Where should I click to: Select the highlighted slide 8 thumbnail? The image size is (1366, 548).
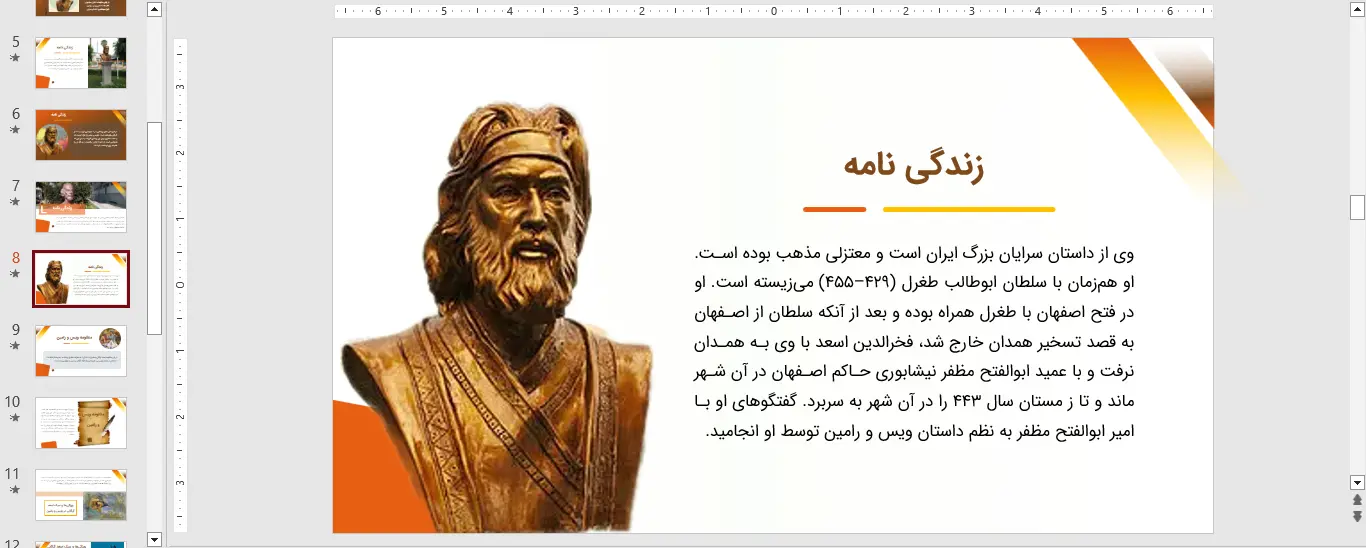point(81,279)
